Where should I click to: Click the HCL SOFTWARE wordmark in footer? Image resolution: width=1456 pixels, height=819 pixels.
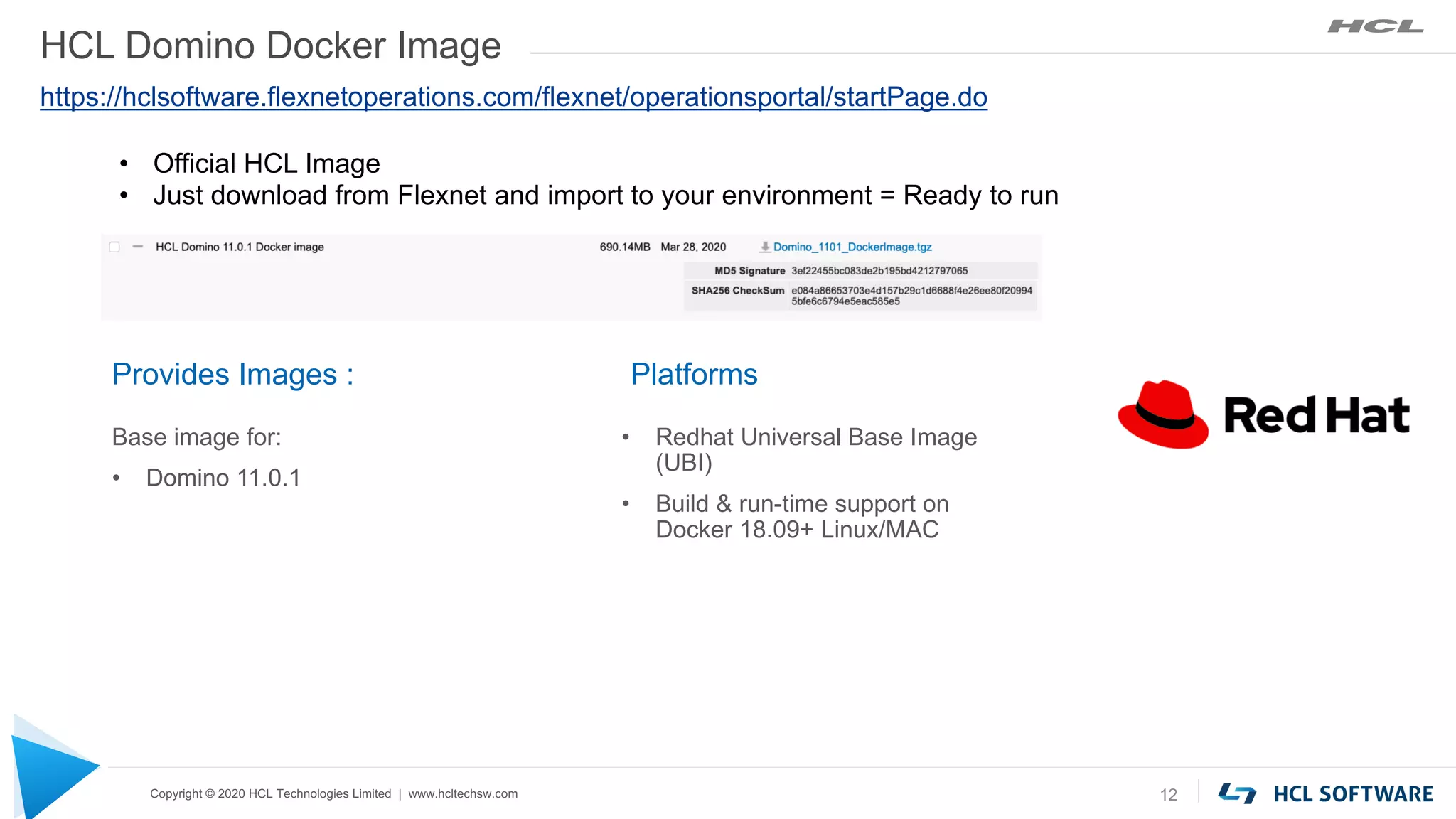pyautogui.click(x=1353, y=794)
